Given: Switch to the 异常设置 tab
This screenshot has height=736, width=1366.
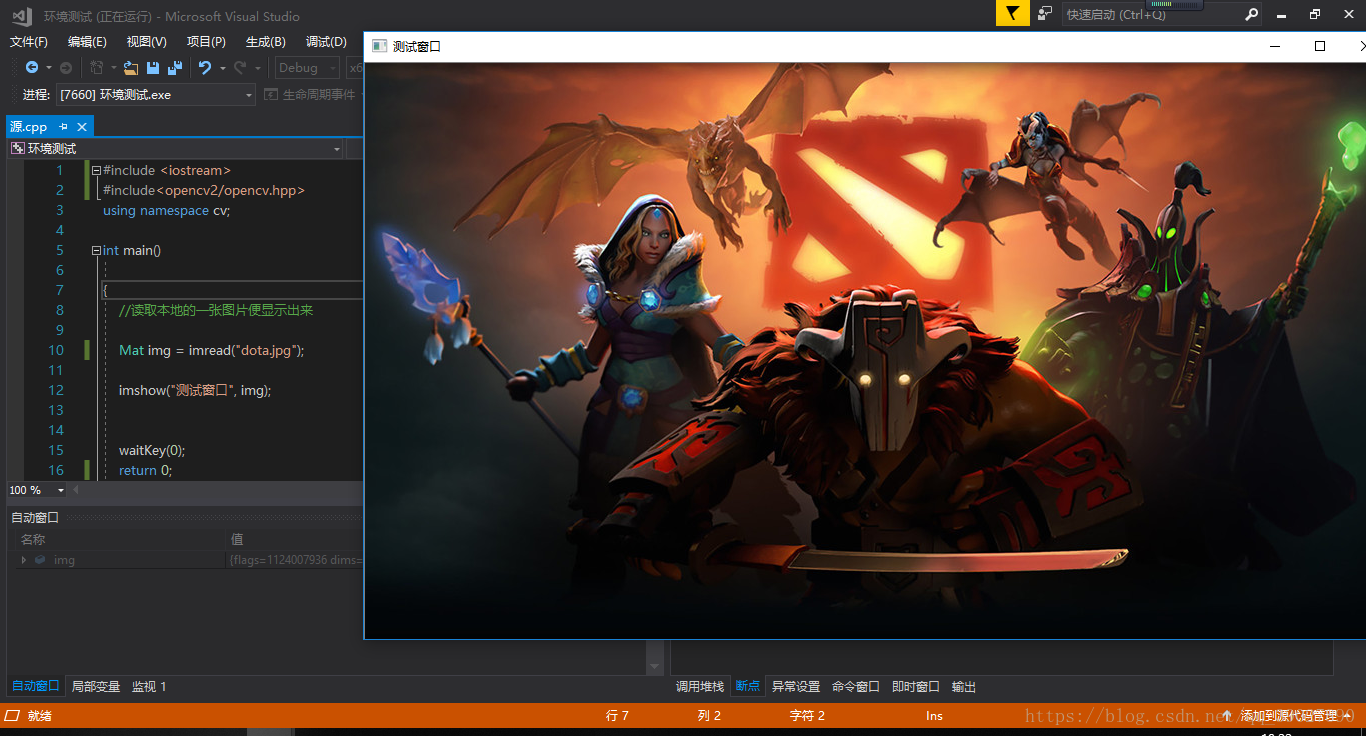Looking at the screenshot, I should 796,686.
